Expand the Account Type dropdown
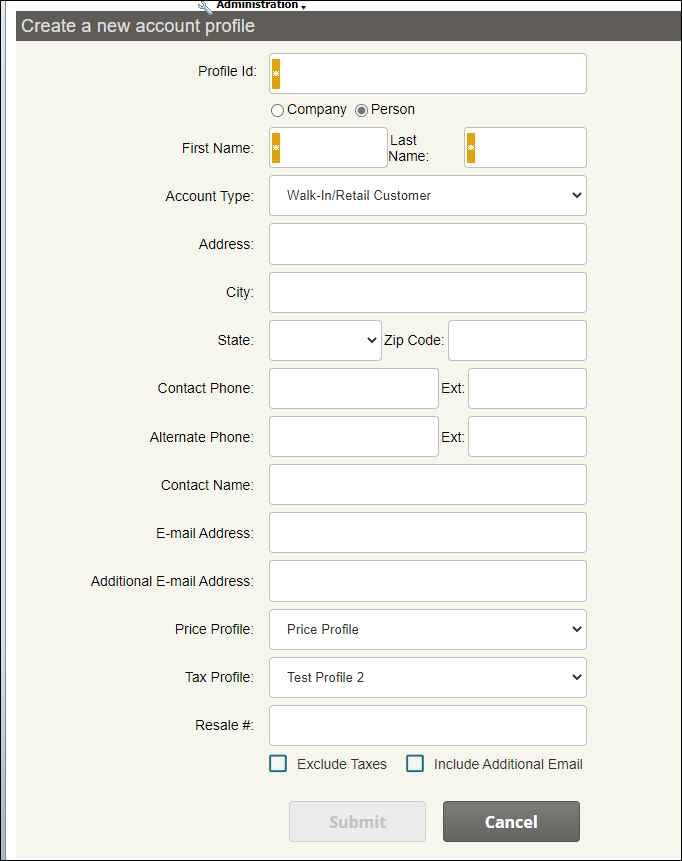682x861 pixels. [428, 196]
